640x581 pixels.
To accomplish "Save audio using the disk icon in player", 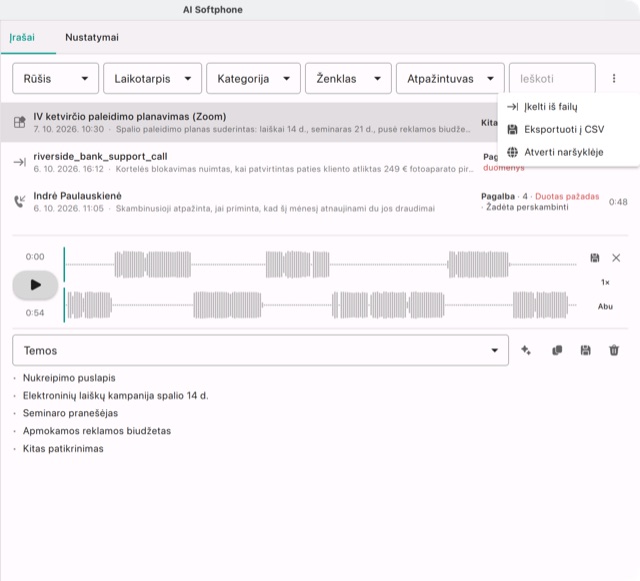I will click(595, 258).
